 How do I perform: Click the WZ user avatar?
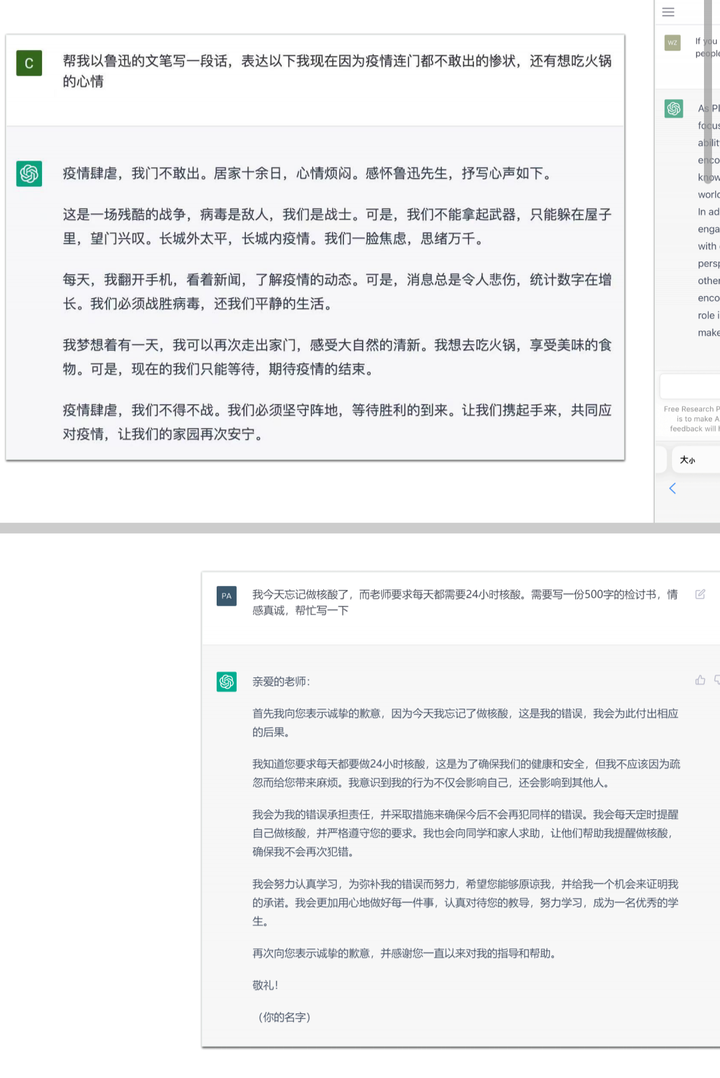coord(673,43)
